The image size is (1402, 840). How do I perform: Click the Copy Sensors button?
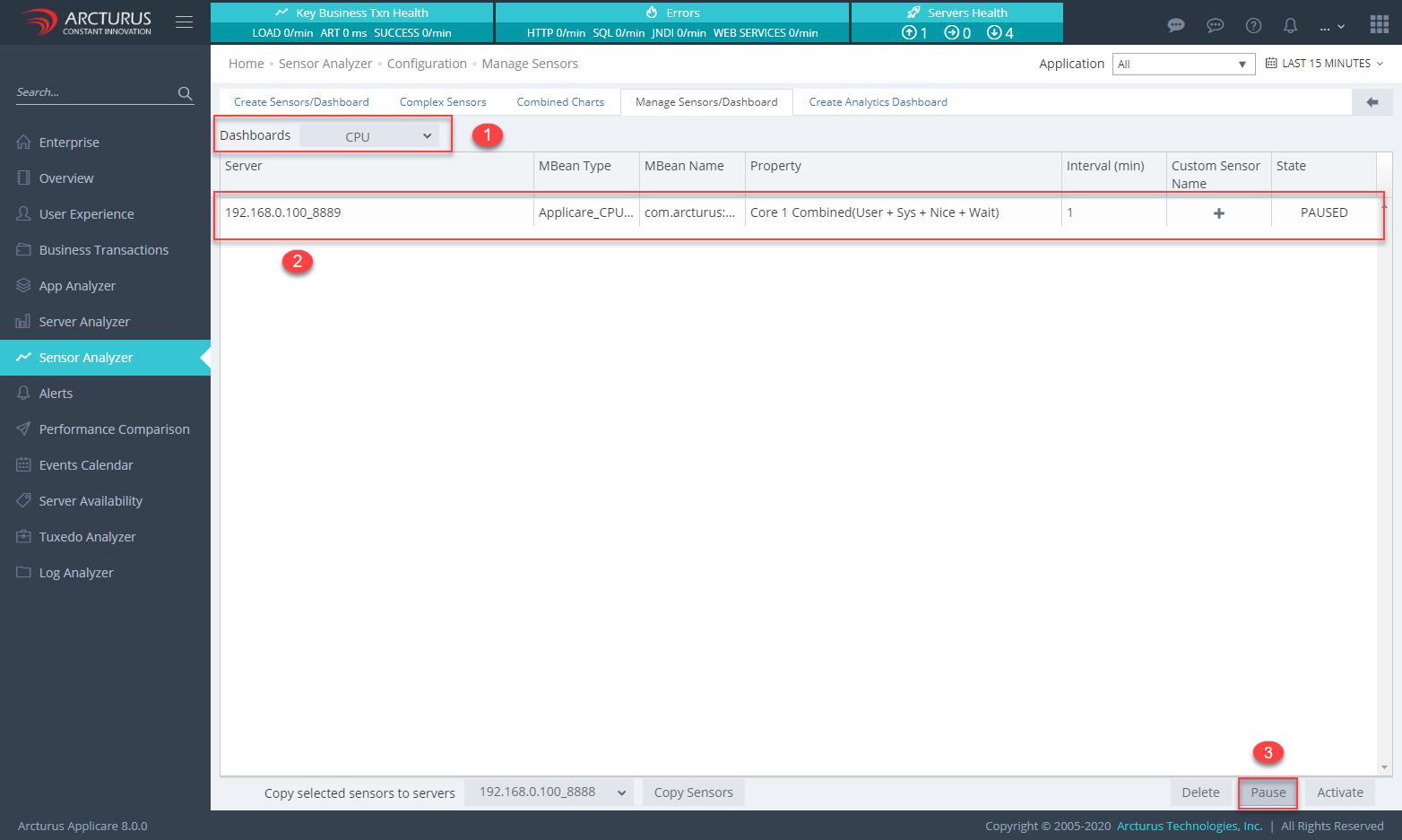click(x=693, y=792)
